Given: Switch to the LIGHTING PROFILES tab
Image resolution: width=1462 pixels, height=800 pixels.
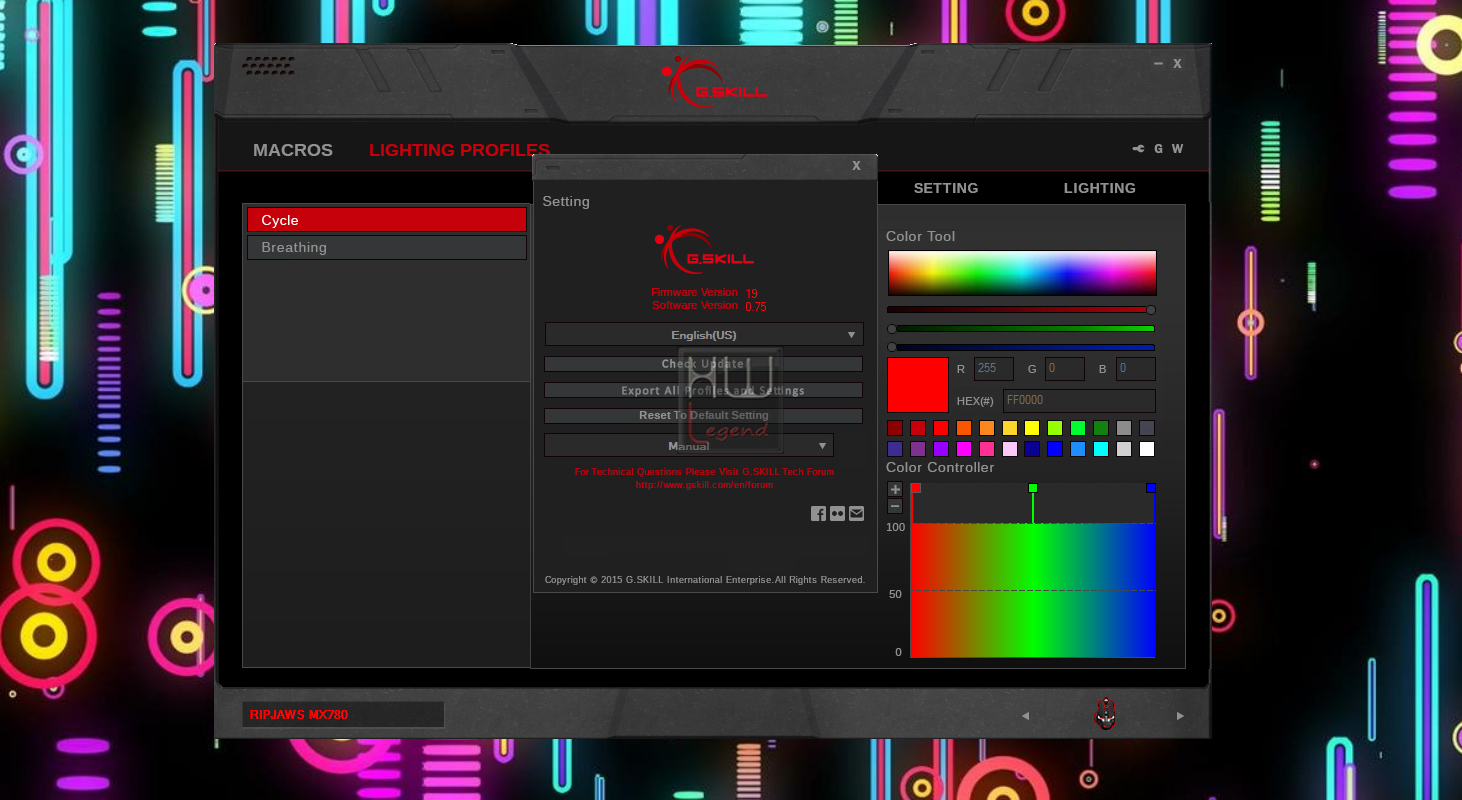Looking at the screenshot, I should tap(459, 150).
